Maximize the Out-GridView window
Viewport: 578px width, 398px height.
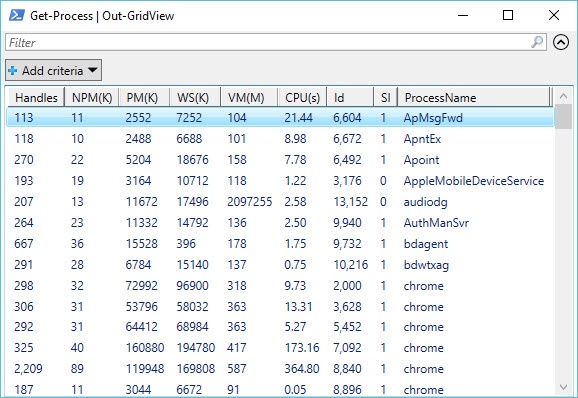[x=508, y=15]
